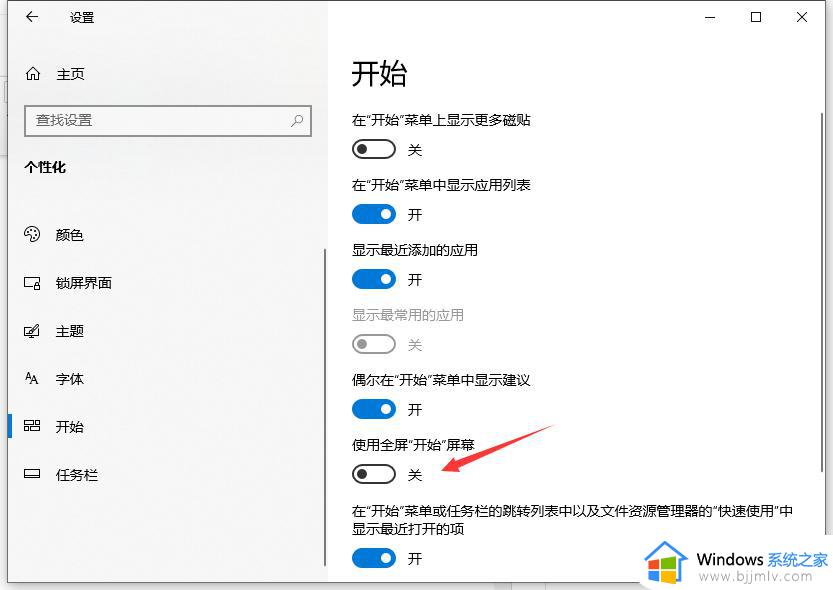Go back with the arrow icon

point(32,17)
